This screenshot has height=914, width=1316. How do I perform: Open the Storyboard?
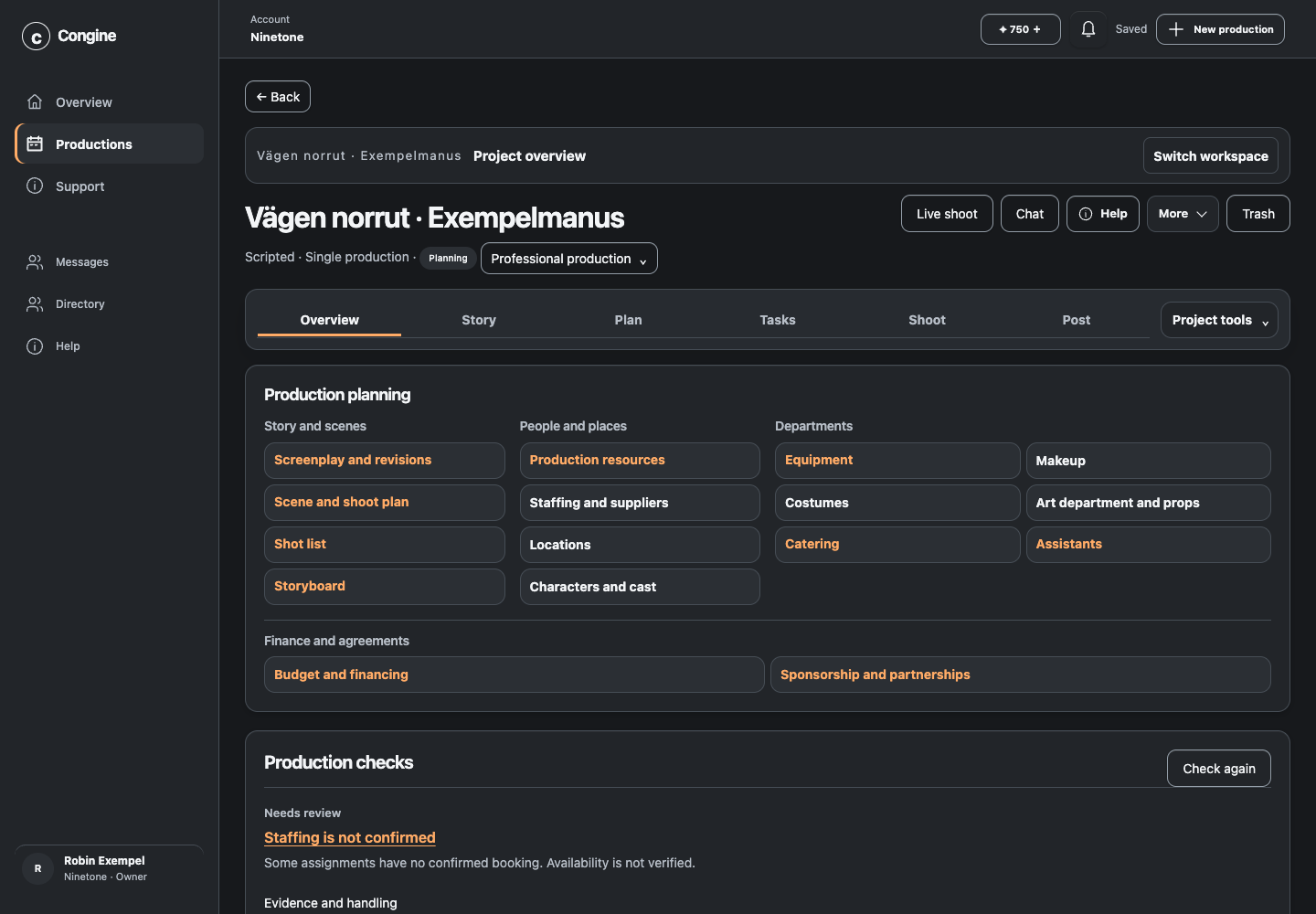(x=384, y=587)
